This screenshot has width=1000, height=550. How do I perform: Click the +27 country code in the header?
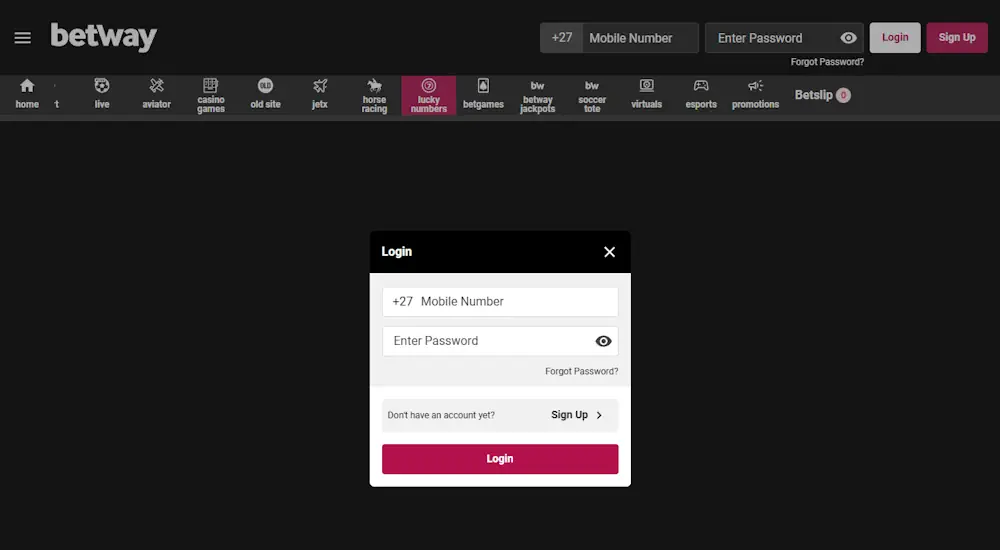pos(562,38)
